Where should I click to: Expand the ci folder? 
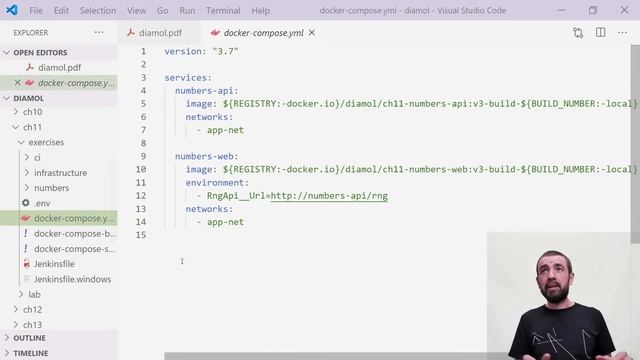(x=37, y=158)
